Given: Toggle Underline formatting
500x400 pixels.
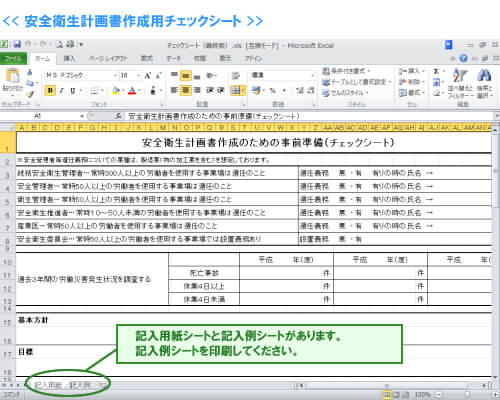Looking at the screenshot, I should coord(72,90).
